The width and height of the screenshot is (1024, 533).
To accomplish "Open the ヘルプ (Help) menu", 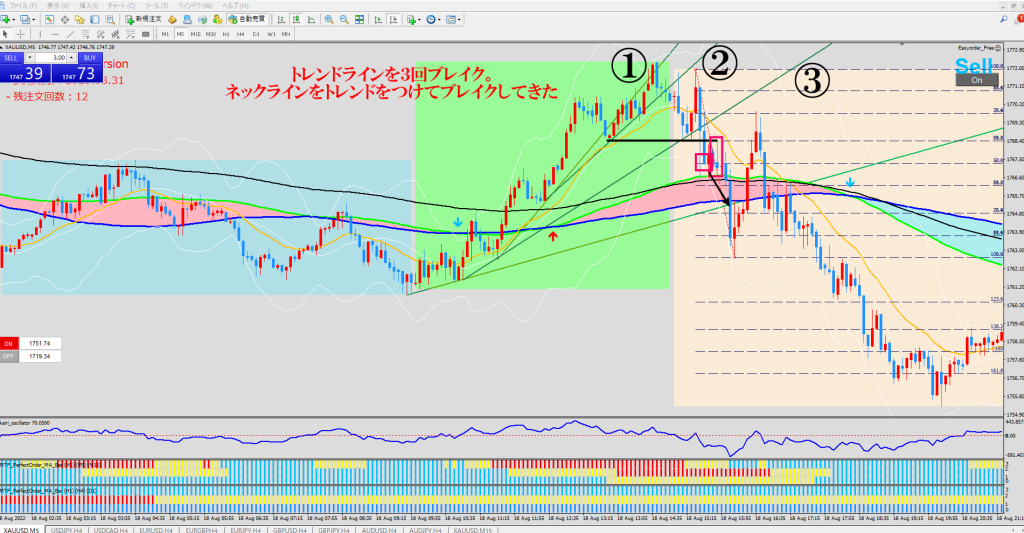I will [236, 6].
